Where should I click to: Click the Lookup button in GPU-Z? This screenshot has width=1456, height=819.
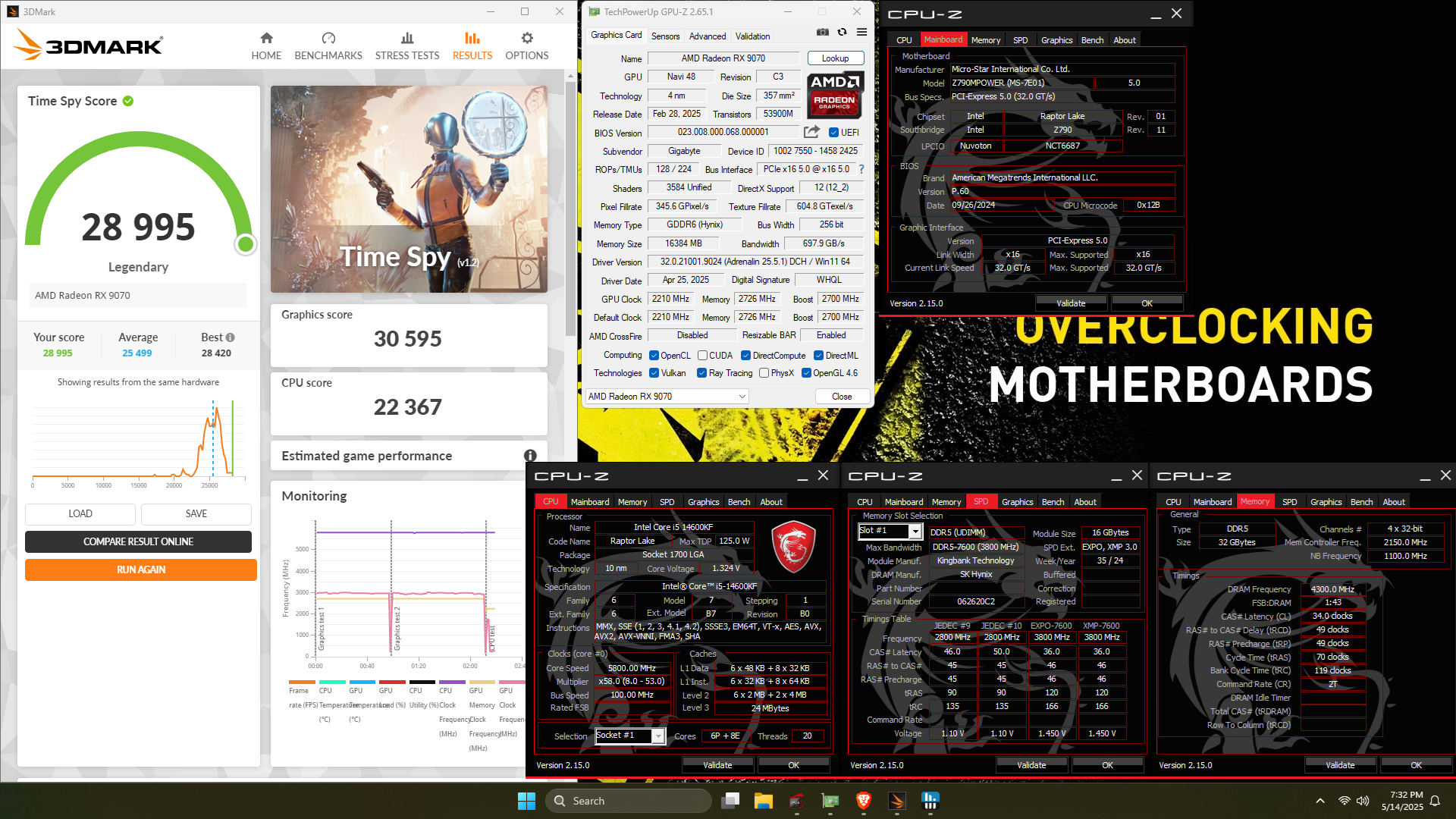[x=835, y=58]
